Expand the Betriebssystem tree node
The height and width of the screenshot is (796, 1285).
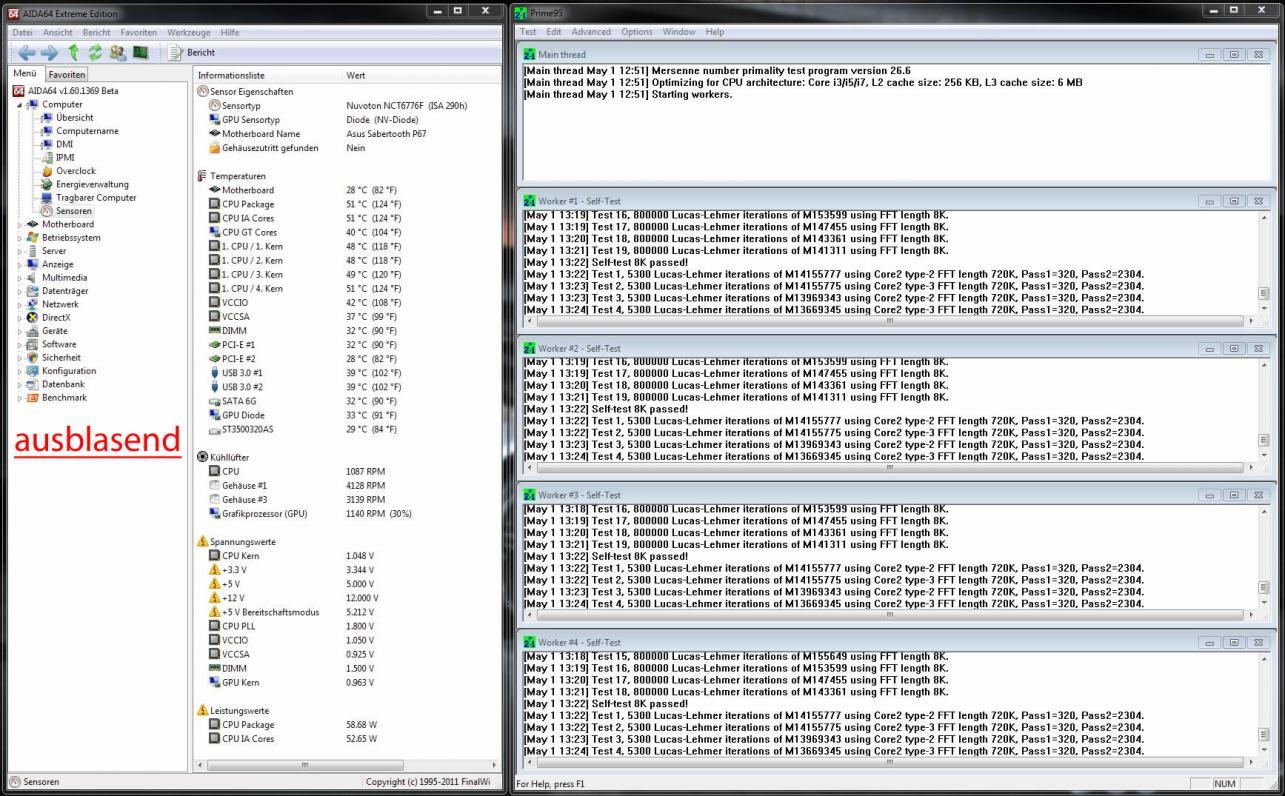19,238
